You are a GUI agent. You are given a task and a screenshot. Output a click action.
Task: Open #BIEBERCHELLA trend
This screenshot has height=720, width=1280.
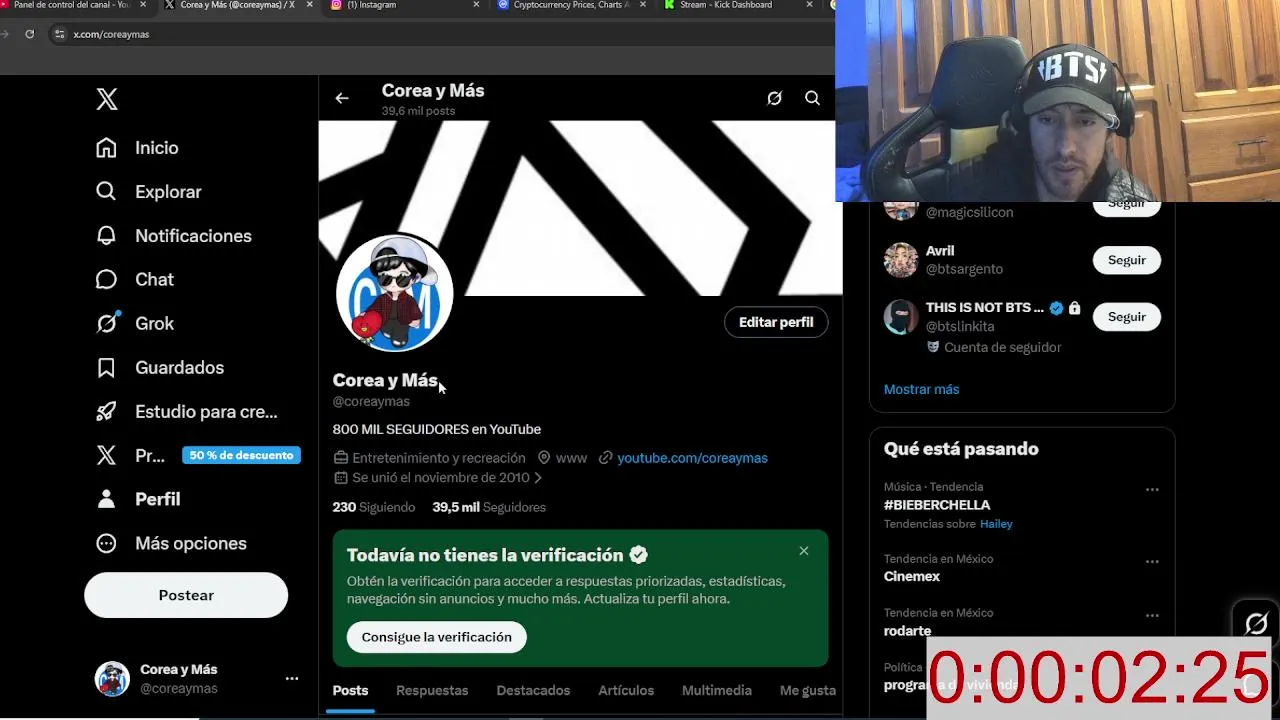pos(937,505)
